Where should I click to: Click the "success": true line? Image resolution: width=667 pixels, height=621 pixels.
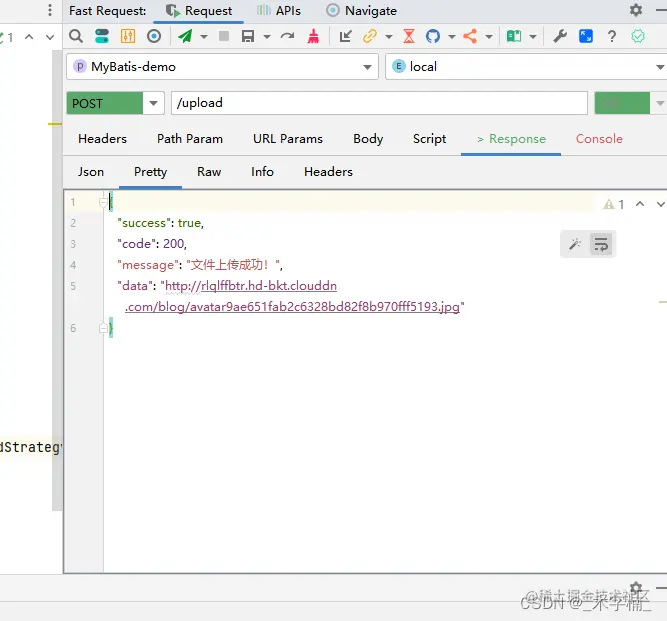coord(160,223)
